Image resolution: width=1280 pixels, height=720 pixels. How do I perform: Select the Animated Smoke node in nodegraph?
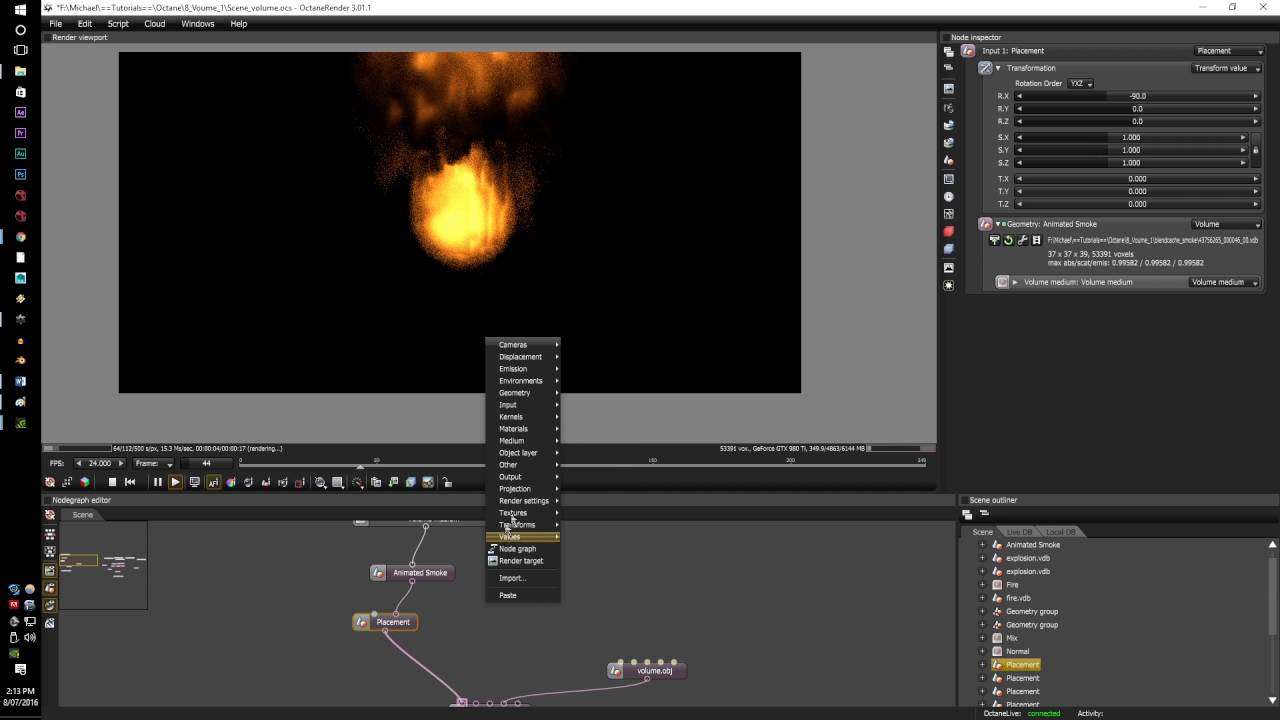pos(412,573)
